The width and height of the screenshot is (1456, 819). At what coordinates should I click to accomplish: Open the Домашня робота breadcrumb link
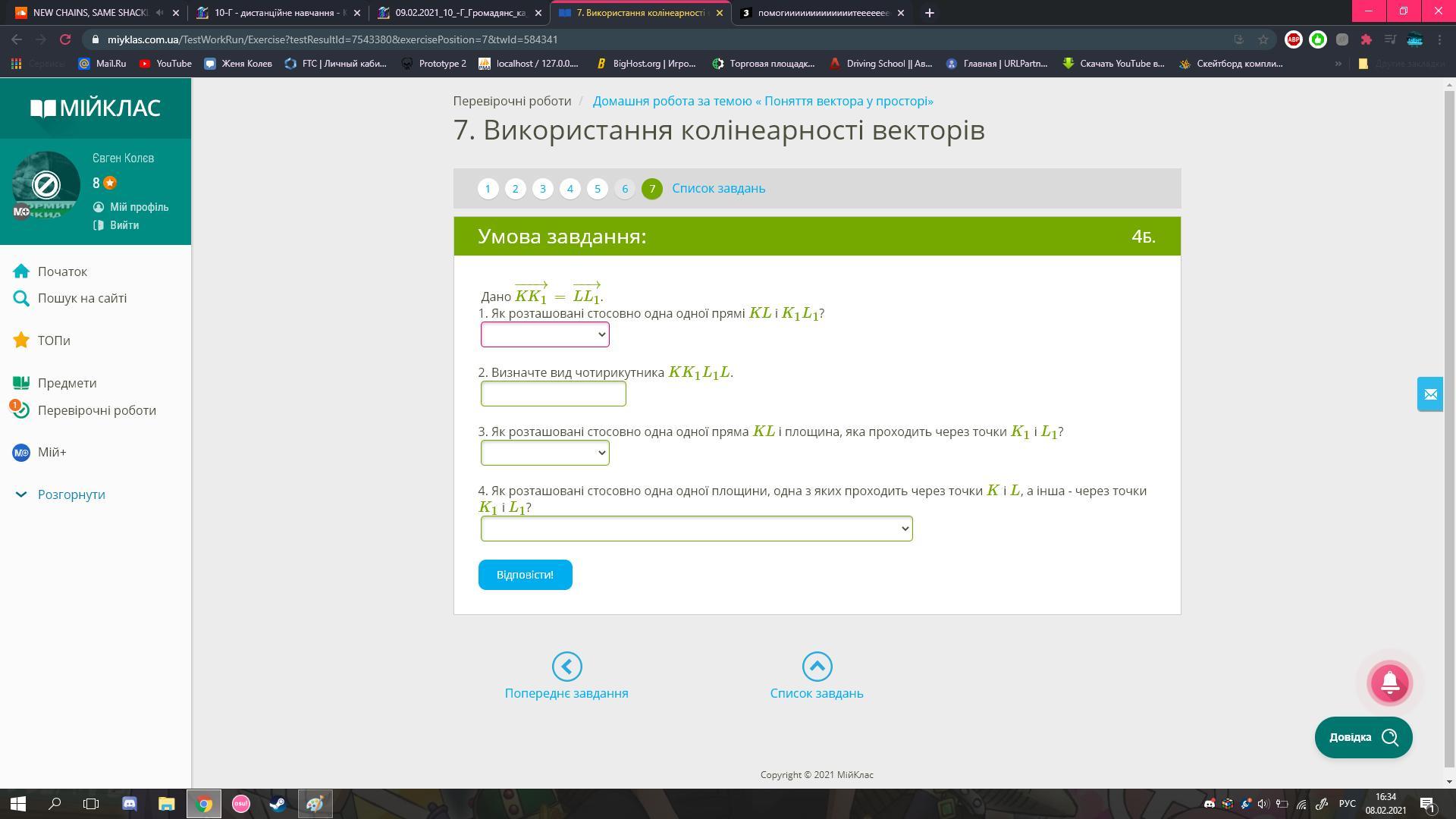pos(763,101)
